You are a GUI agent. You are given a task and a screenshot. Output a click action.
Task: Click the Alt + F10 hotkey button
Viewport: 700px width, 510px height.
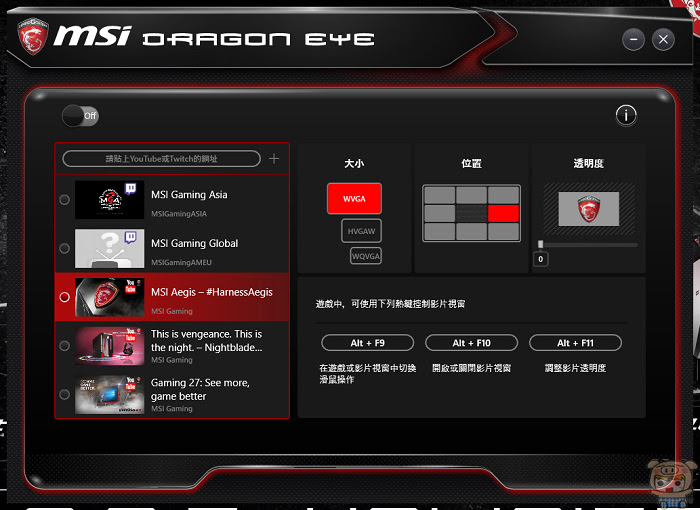471,343
